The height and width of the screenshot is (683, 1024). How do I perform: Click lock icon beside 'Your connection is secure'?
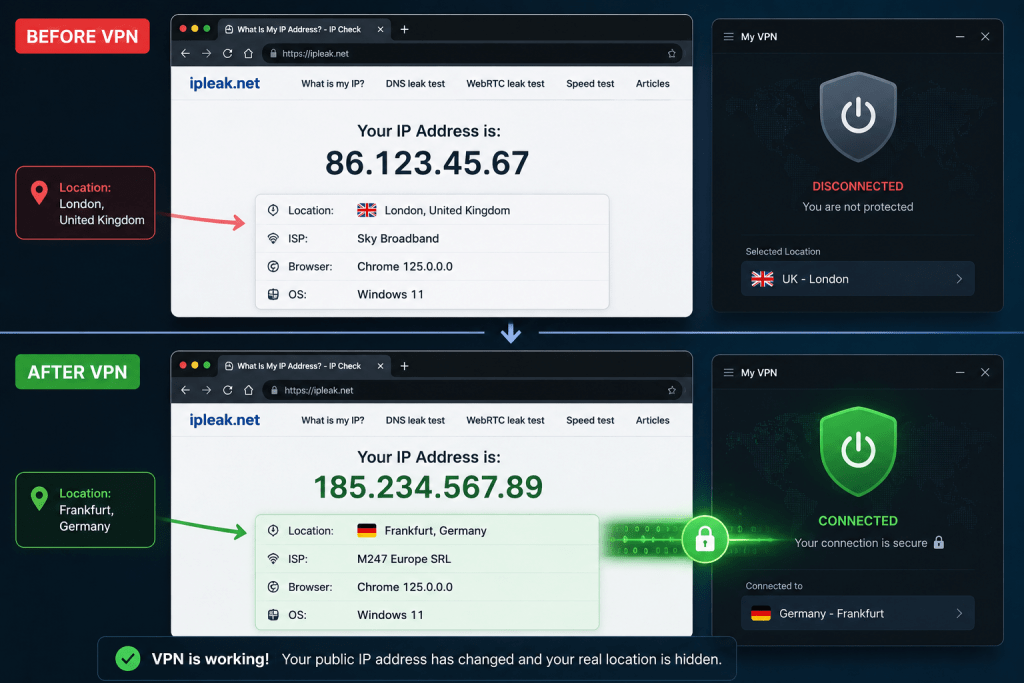(x=938, y=542)
